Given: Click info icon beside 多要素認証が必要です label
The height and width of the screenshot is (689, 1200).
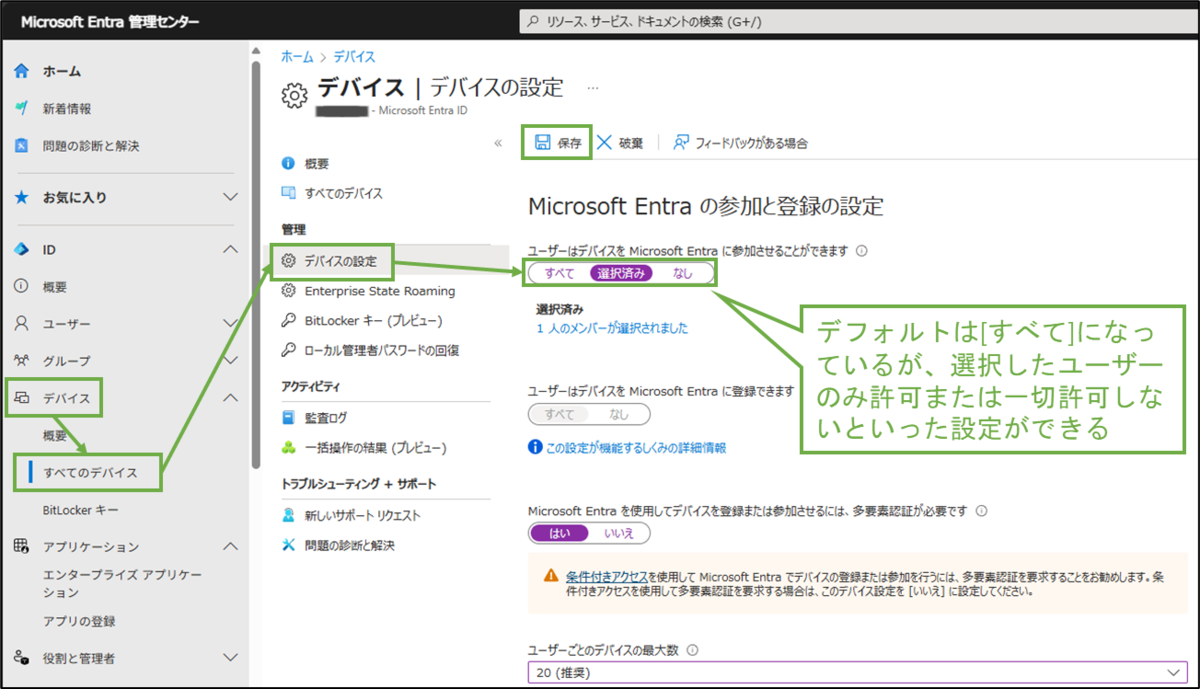Looking at the screenshot, I should point(981,511).
